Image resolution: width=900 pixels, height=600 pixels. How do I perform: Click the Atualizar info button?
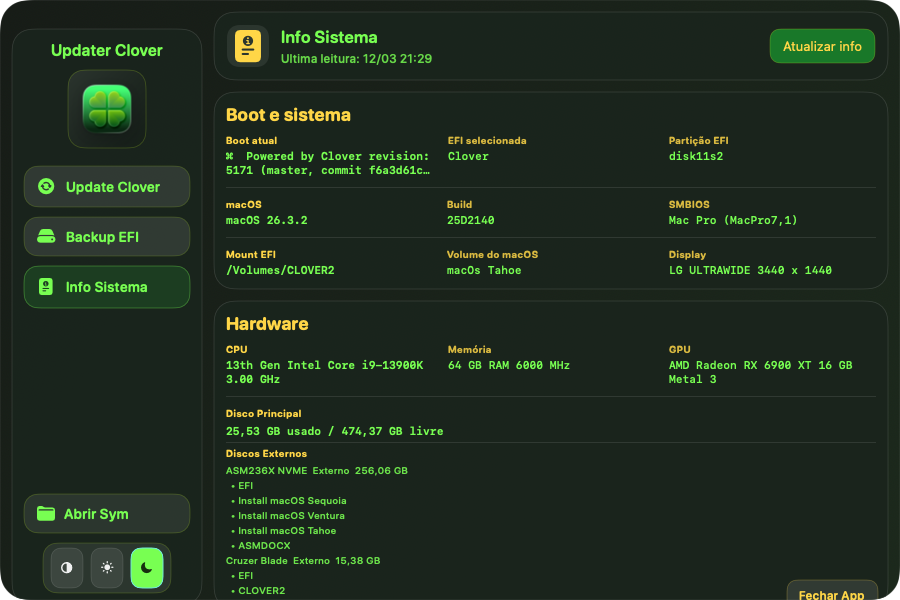tap(822, 46)
